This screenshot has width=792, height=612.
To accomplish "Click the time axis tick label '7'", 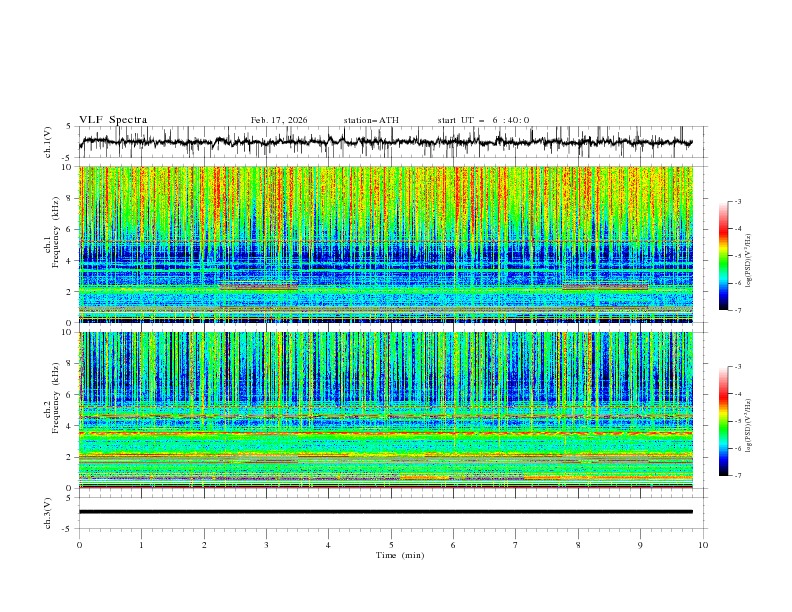I will click(516, 545).
